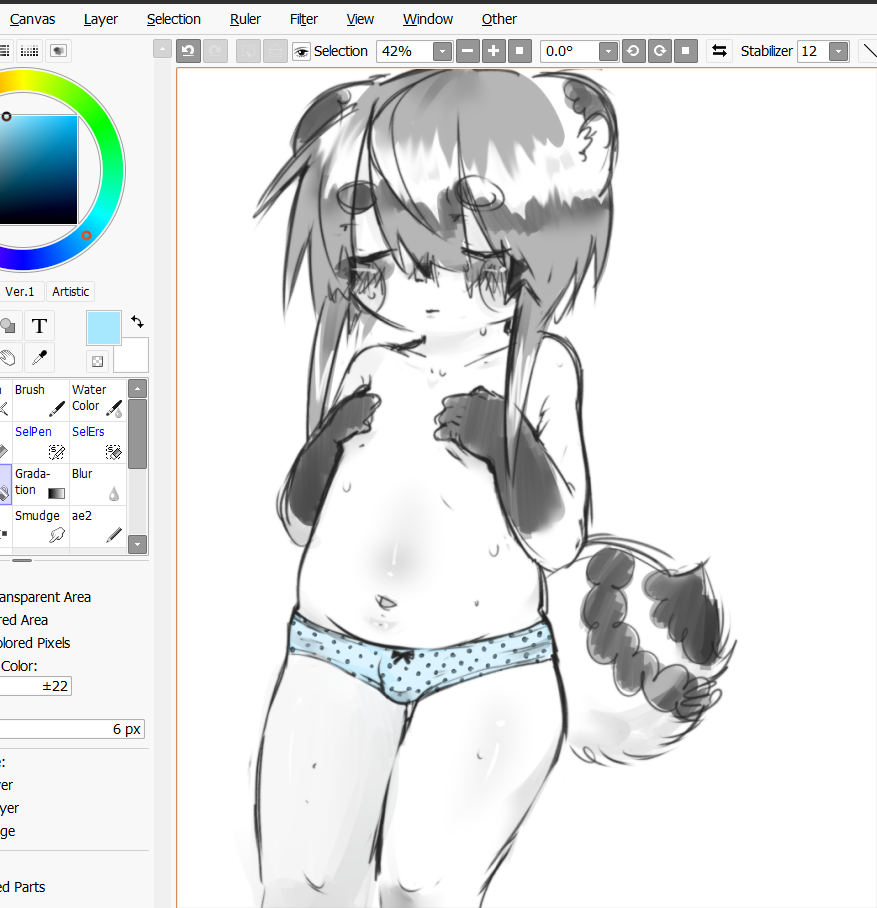Pick the Eyedropper tool
This screenshot has width=877, height=908.
pos(39,357)
